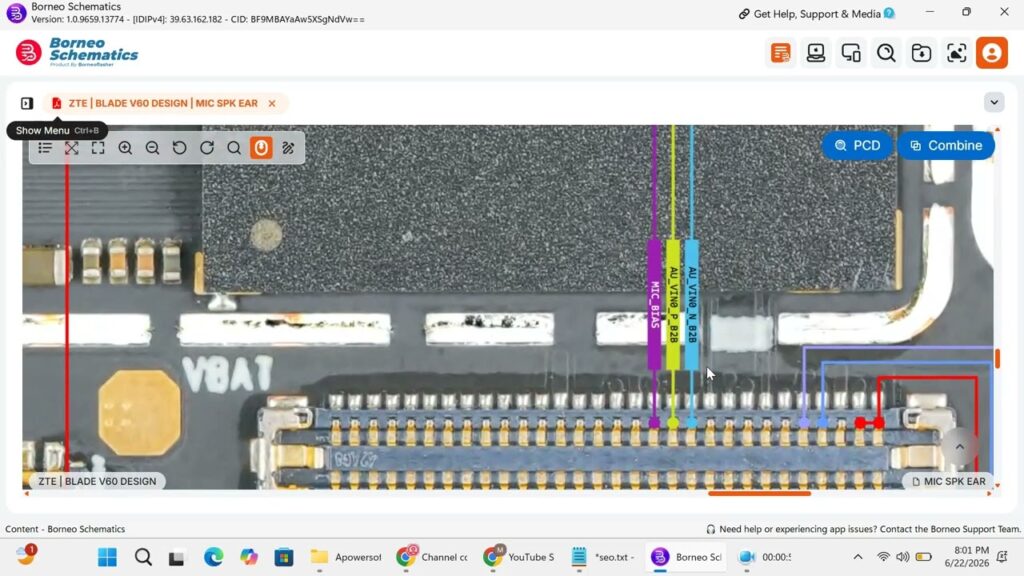Viewport: 1024px width, 576px height.
Task: Toggle the Show Menu sidebar panel icon
Action: click(27, 103)
